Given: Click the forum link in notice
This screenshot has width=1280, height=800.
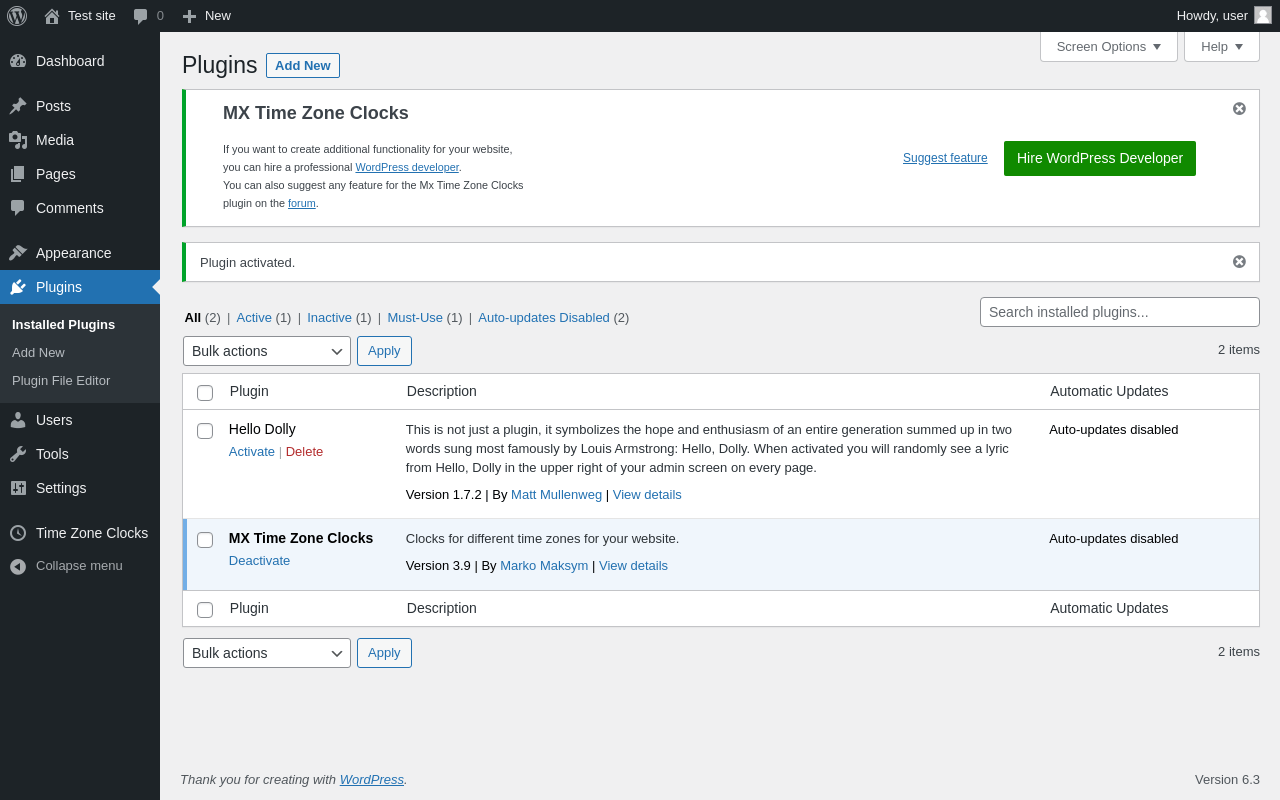Looking at the screenshot, I should pyautogui.click(x=302, y=203).
